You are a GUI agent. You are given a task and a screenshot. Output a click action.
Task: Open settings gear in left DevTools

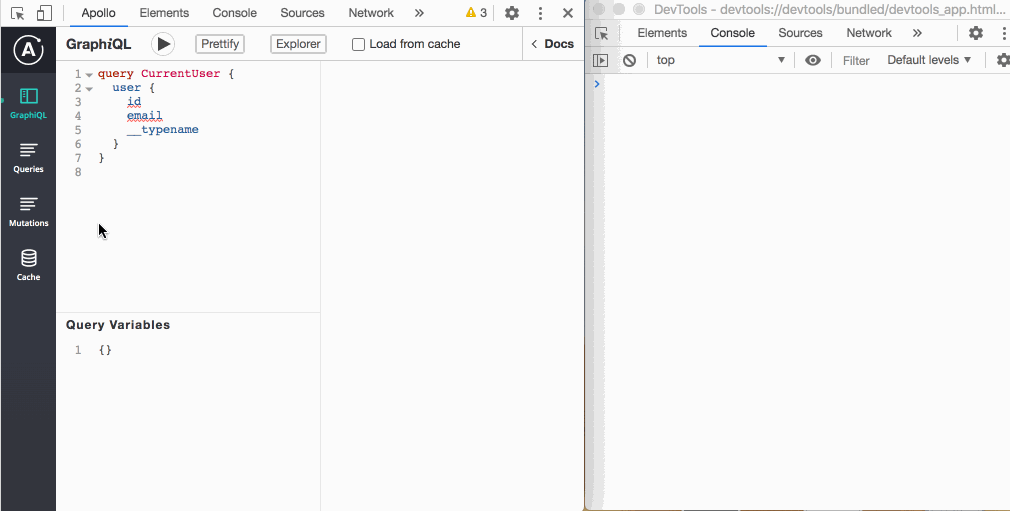coord(511,13)
